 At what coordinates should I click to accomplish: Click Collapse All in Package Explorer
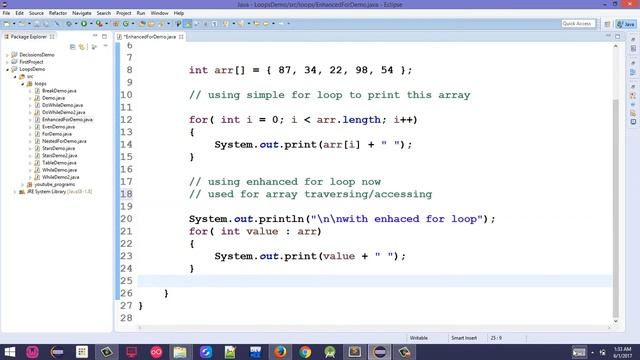click(x=73, y=47)
